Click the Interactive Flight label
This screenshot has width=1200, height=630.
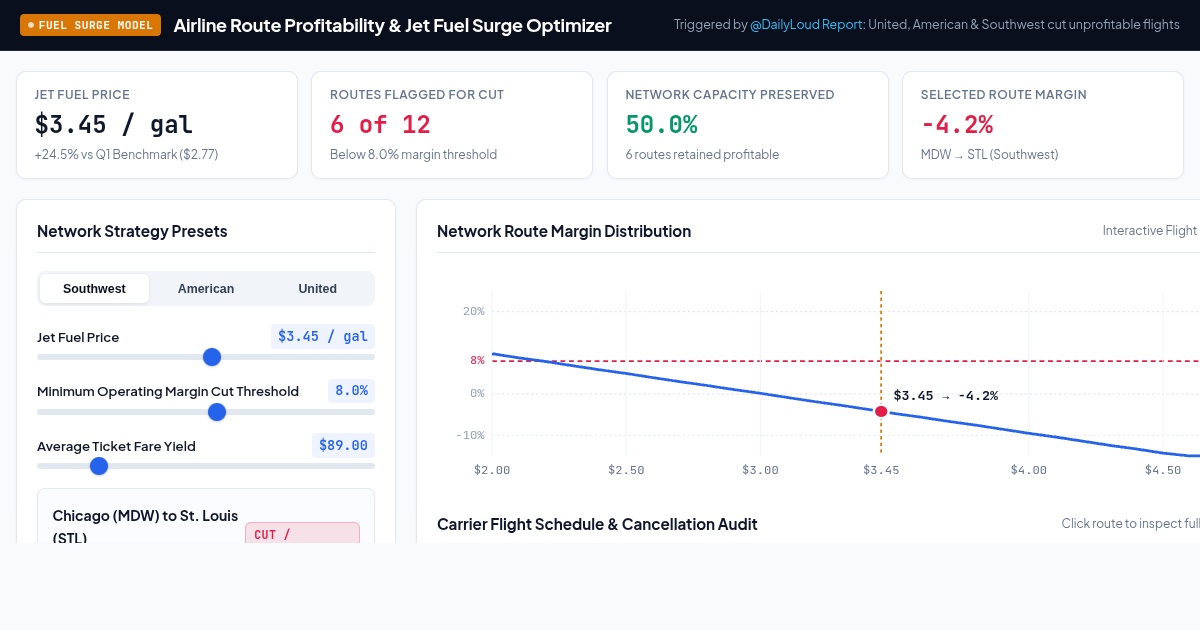coord(1150,230)
